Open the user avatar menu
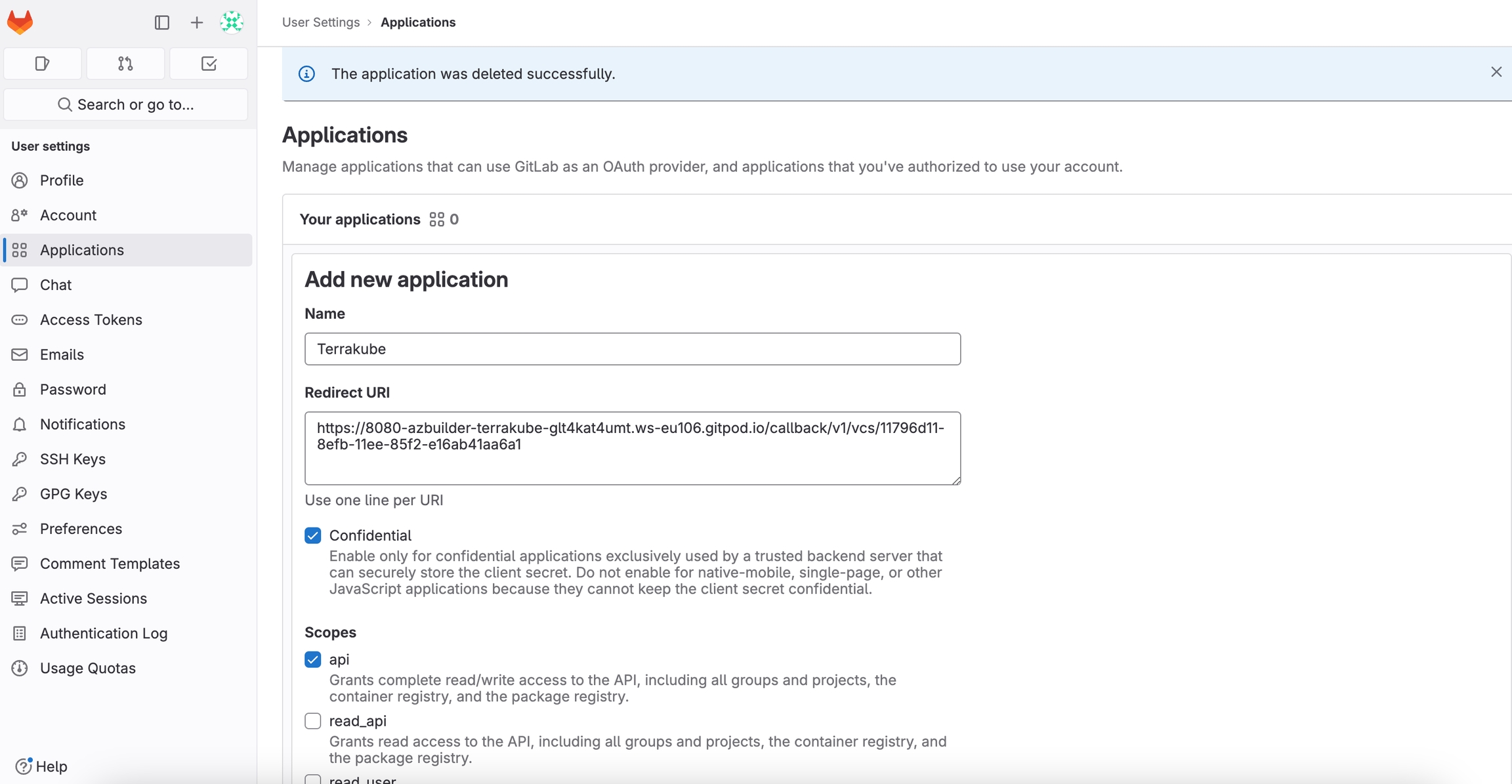The image size is (1512, 784). click(x=232, y=22)
